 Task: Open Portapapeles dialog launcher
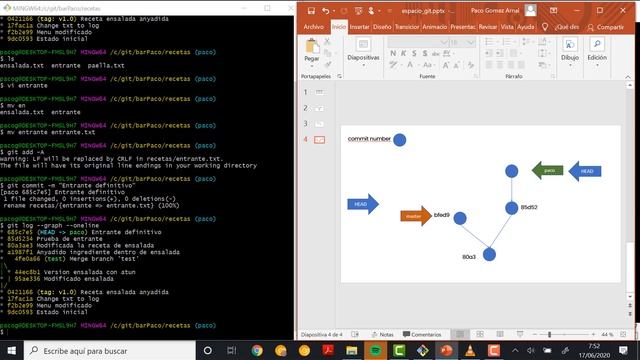tap(339, 76)
